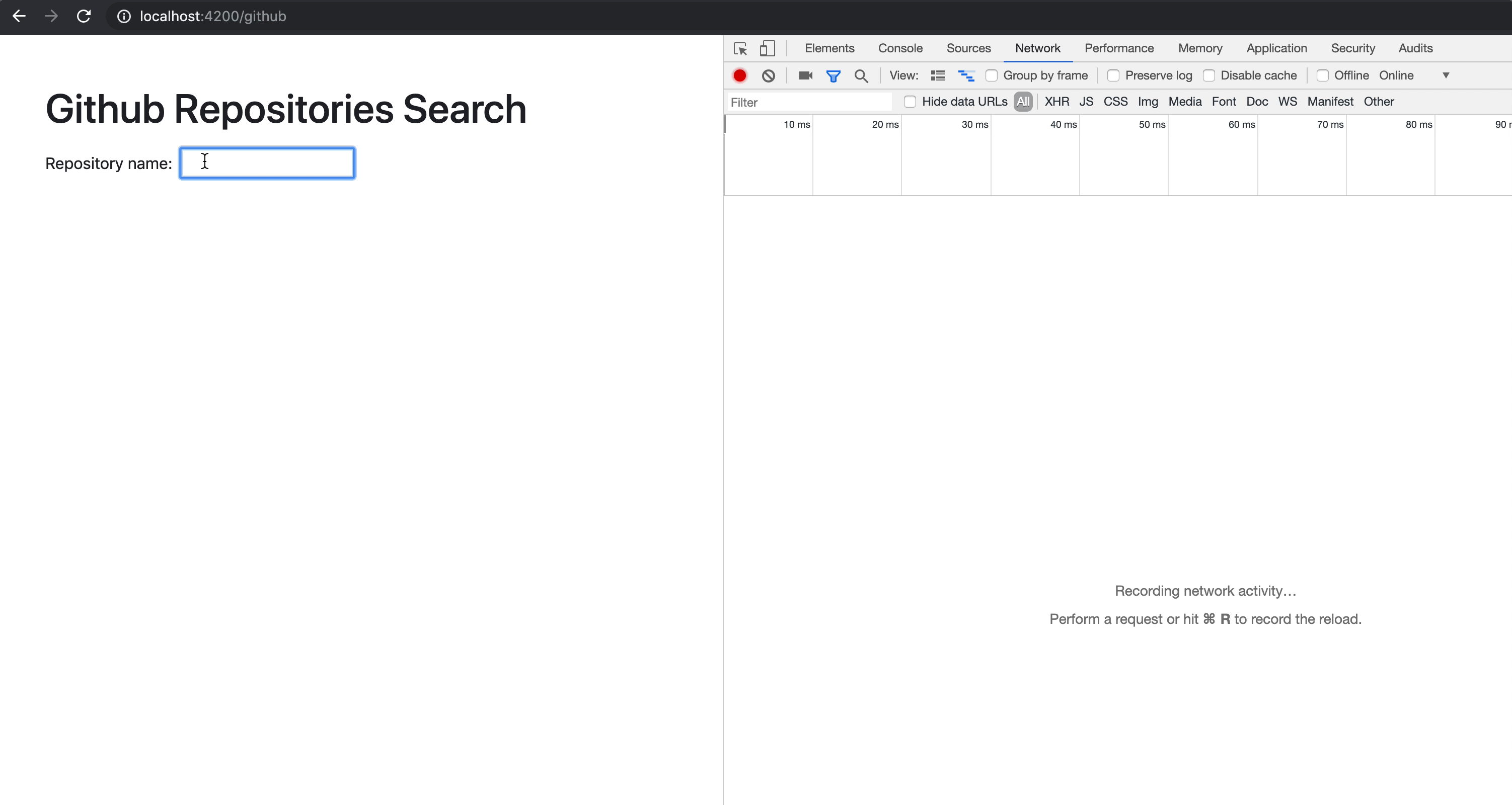Select the Network panel

pos(1038,47)
